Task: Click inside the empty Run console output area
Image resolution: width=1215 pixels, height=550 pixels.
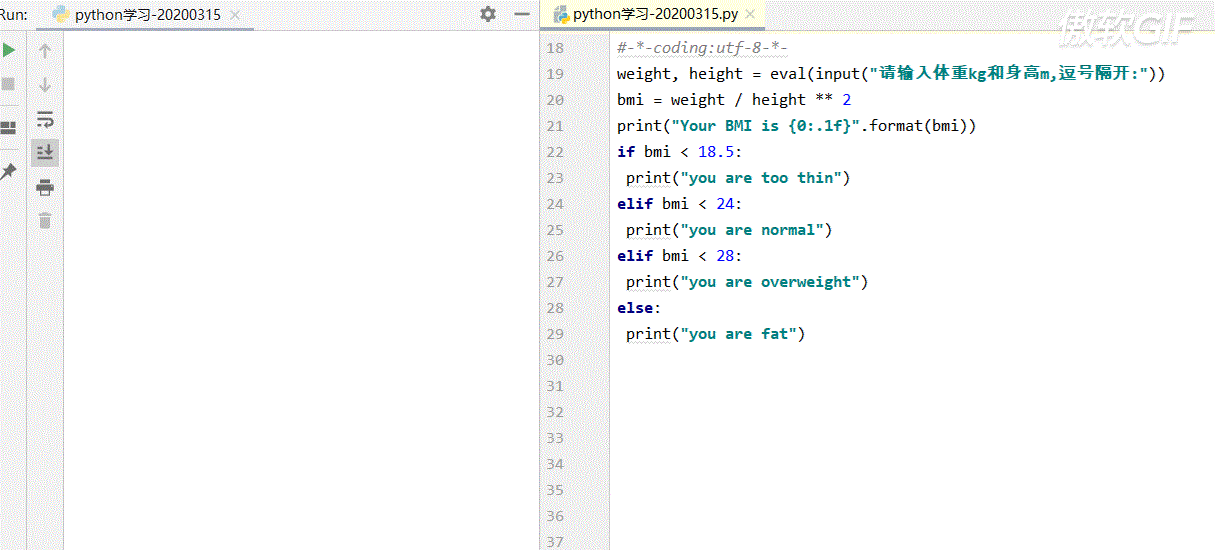Action: pyautogui.click(x=300, y=290)
